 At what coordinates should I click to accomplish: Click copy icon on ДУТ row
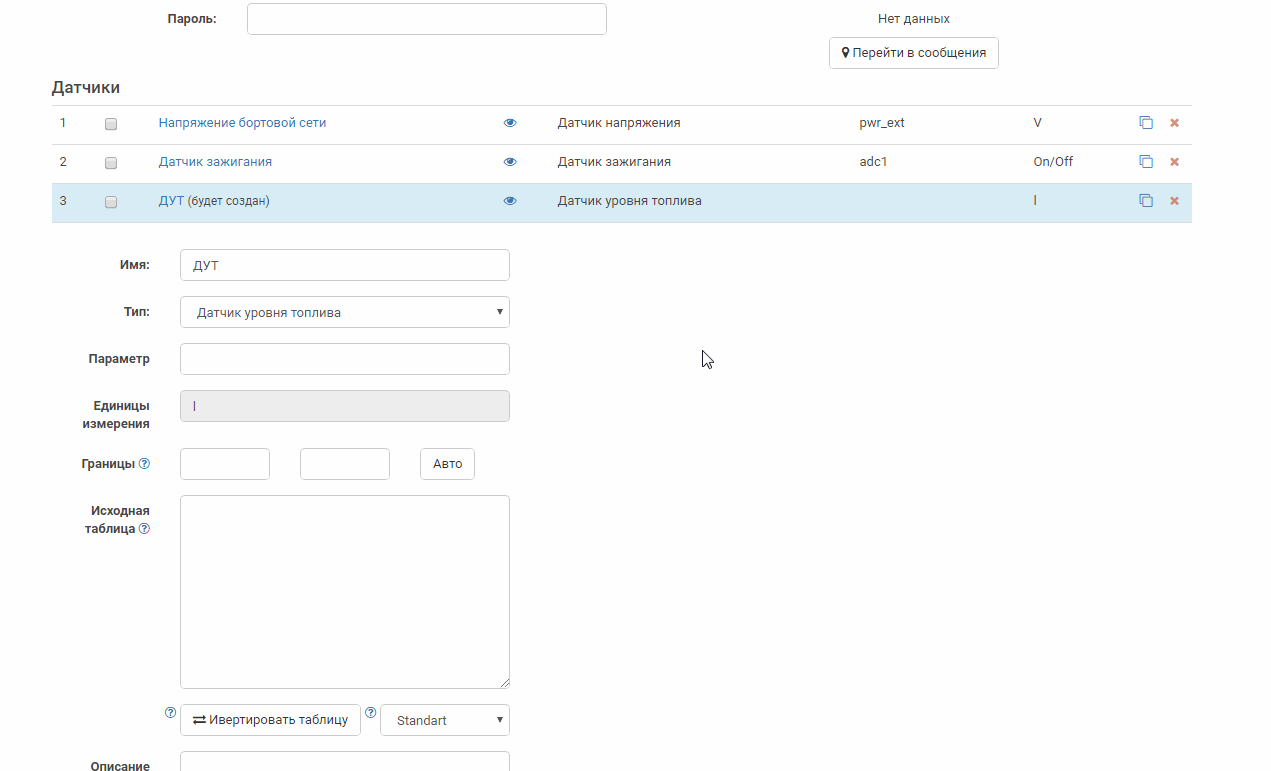coord(1146,201)
